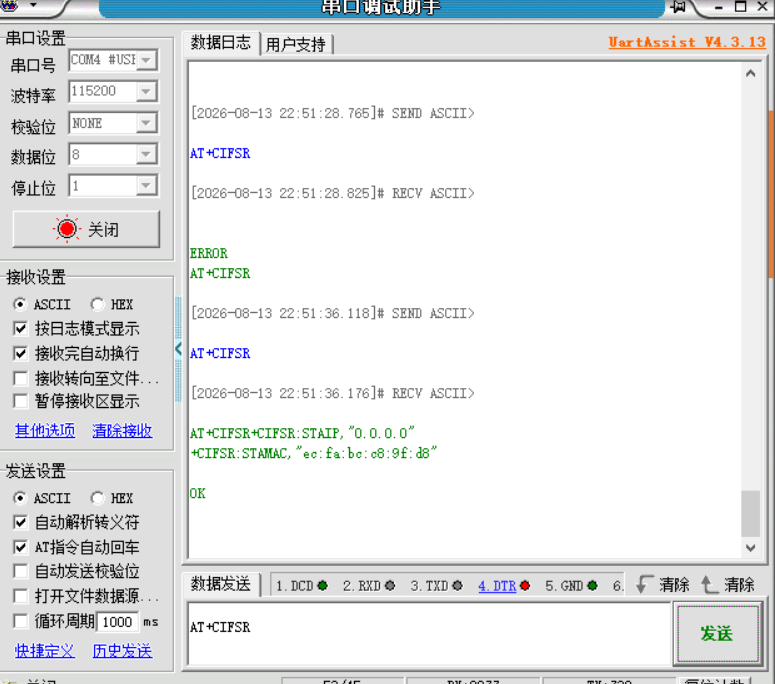Click up-arrow 清除 button to clear
This screenshot has height=684, width=775.
click(728, 585)
